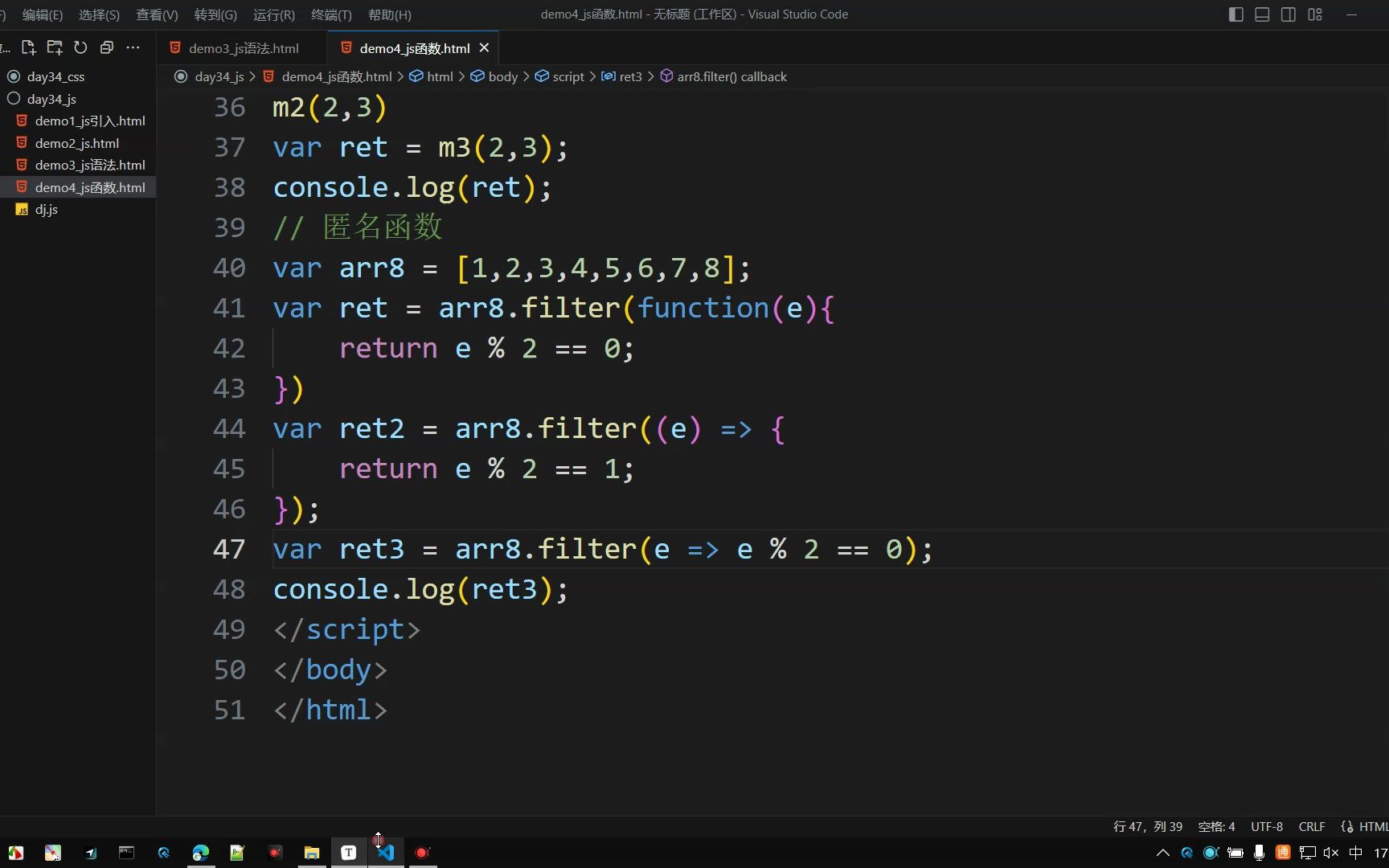Show hidden system tray icons chevron

pyautogui.click(x=1162, y=853)
